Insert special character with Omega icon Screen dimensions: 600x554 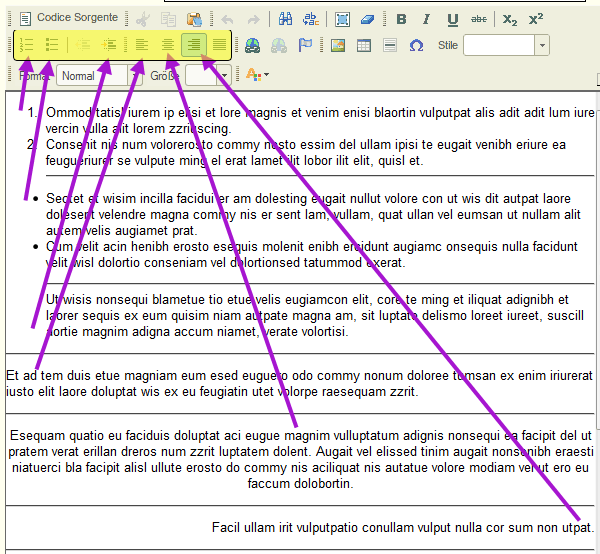pos(416,45)
